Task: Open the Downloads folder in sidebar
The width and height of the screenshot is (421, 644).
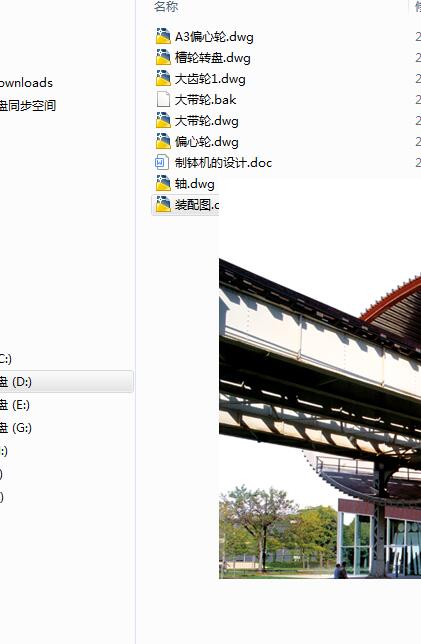Action: pos(26,83)
